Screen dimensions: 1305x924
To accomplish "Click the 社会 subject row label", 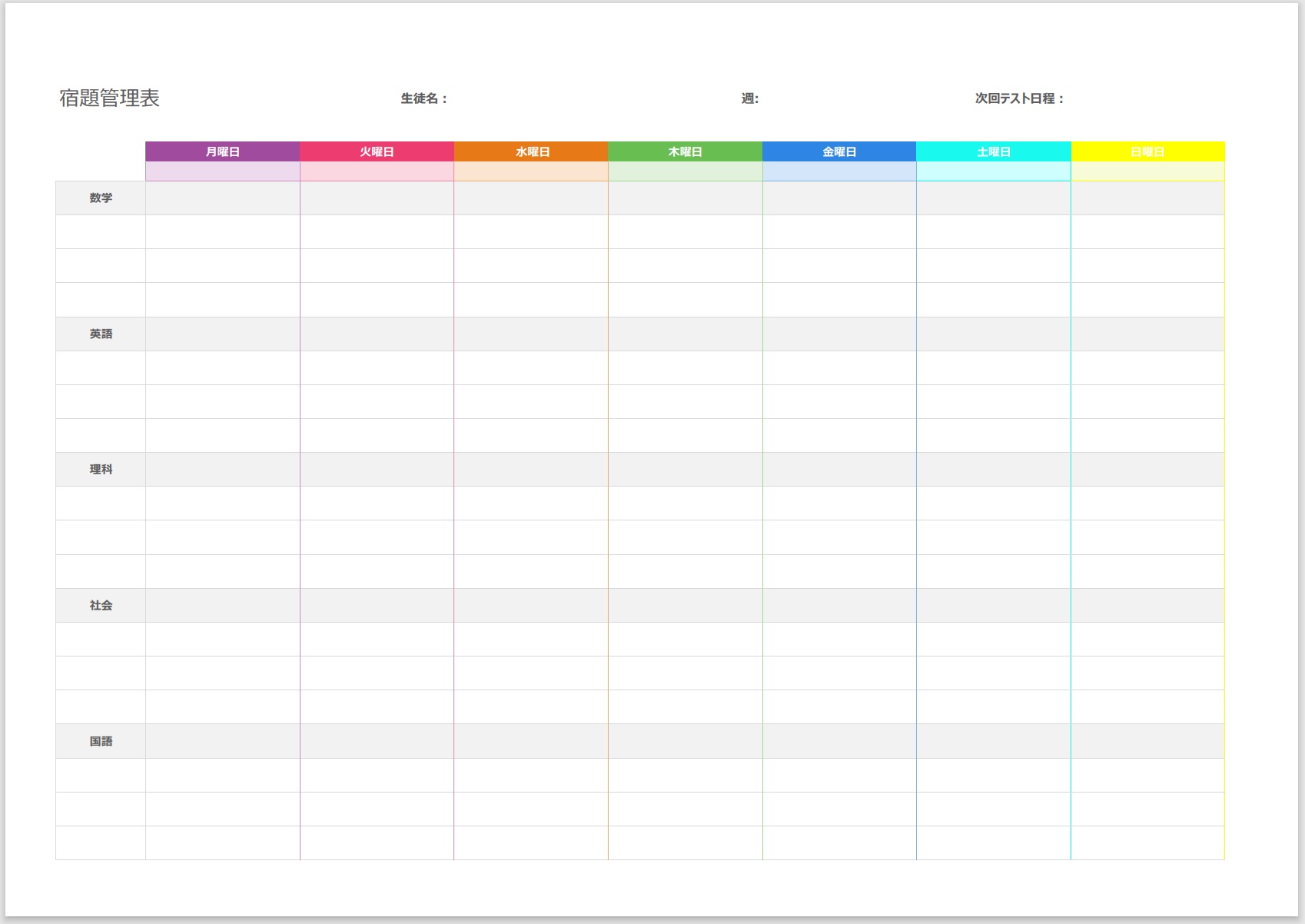I will point(101,606).
